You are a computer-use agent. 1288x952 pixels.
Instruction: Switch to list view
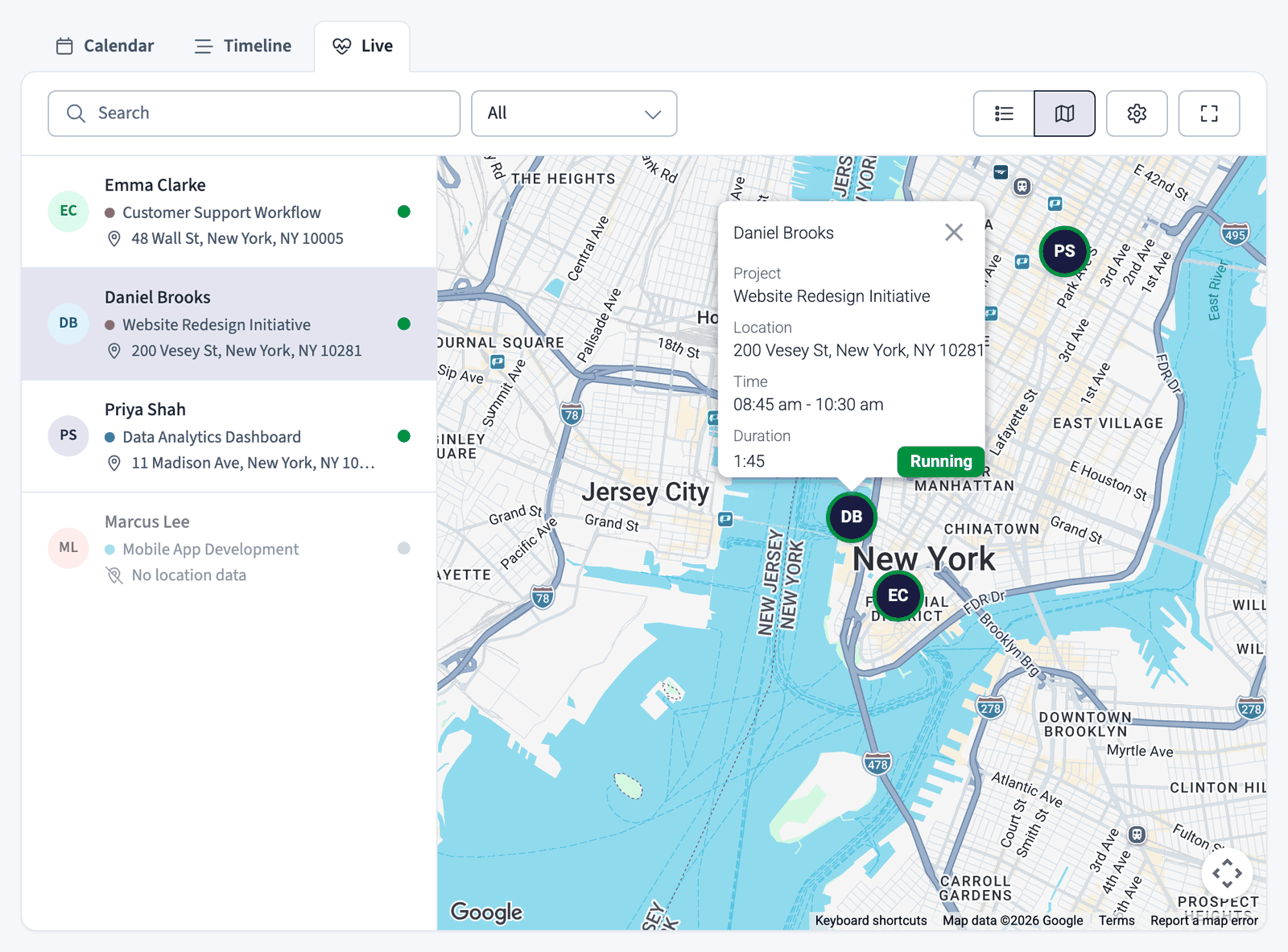click(x=1004, y=113)
